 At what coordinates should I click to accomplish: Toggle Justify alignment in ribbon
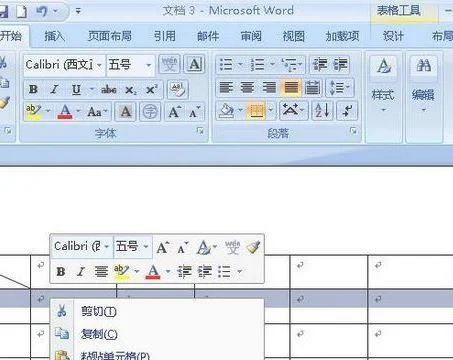[x=291, y=88]
